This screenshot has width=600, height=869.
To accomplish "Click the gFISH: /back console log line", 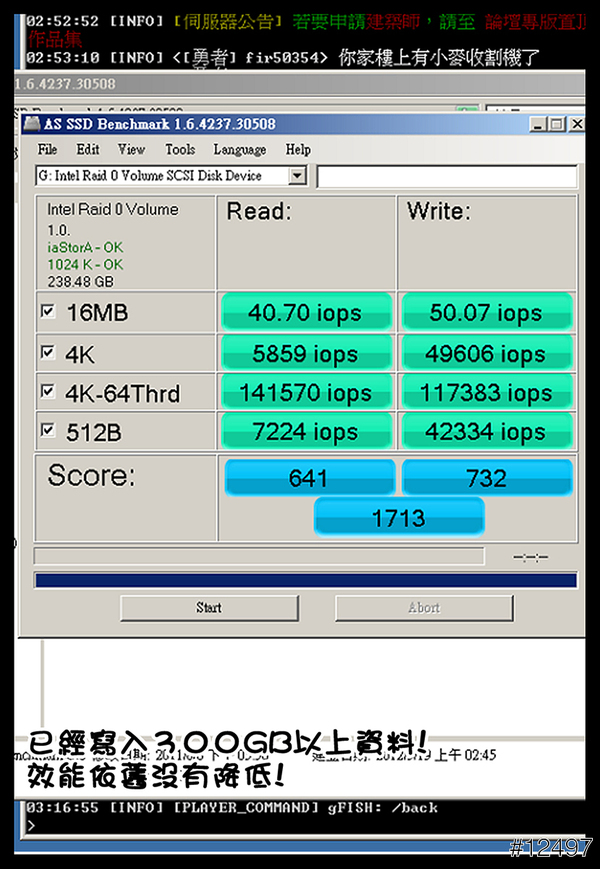I will [x=232, y=808].
